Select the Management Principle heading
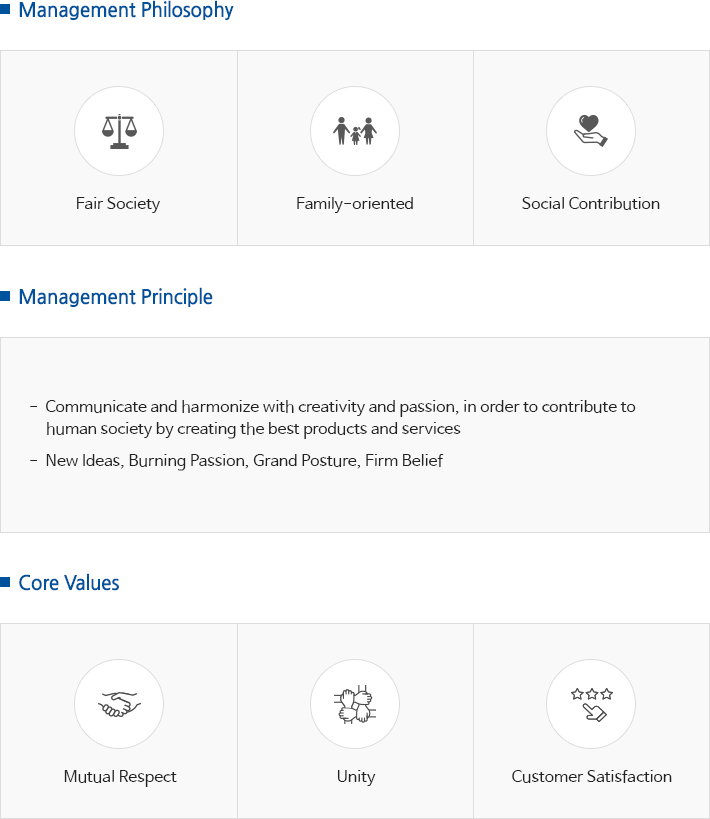 click(115, 297)
